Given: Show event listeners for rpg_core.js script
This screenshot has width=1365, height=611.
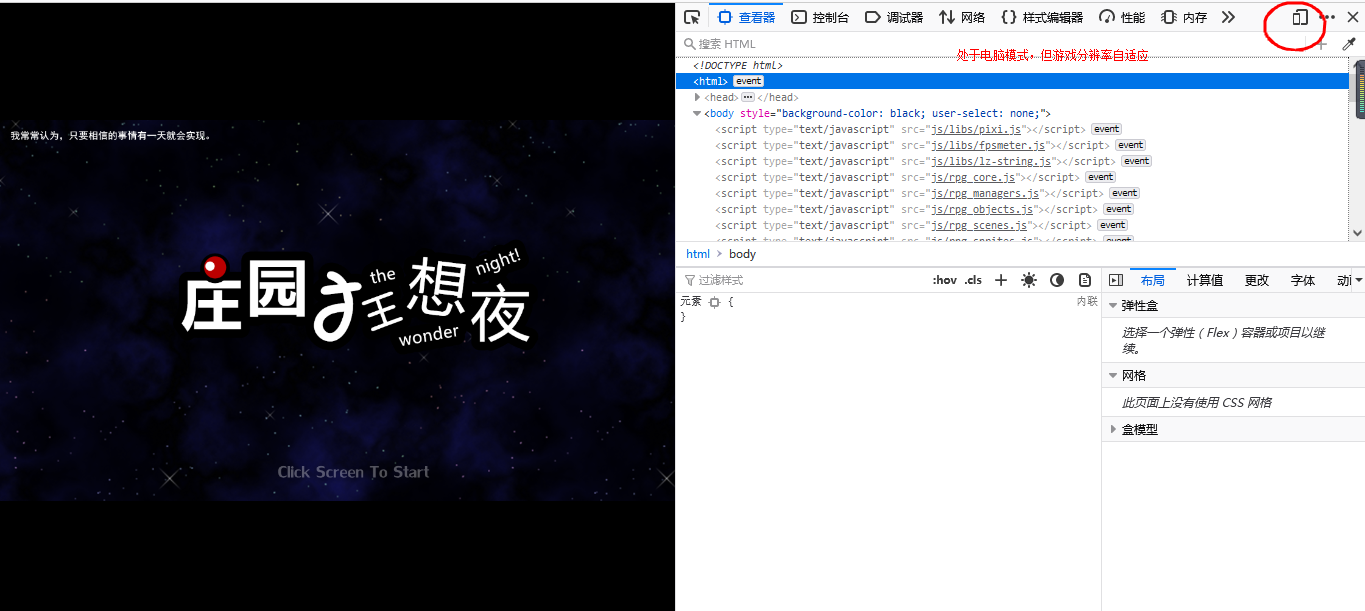Looking at the screenshot, I should click(x=1100, y=177).
